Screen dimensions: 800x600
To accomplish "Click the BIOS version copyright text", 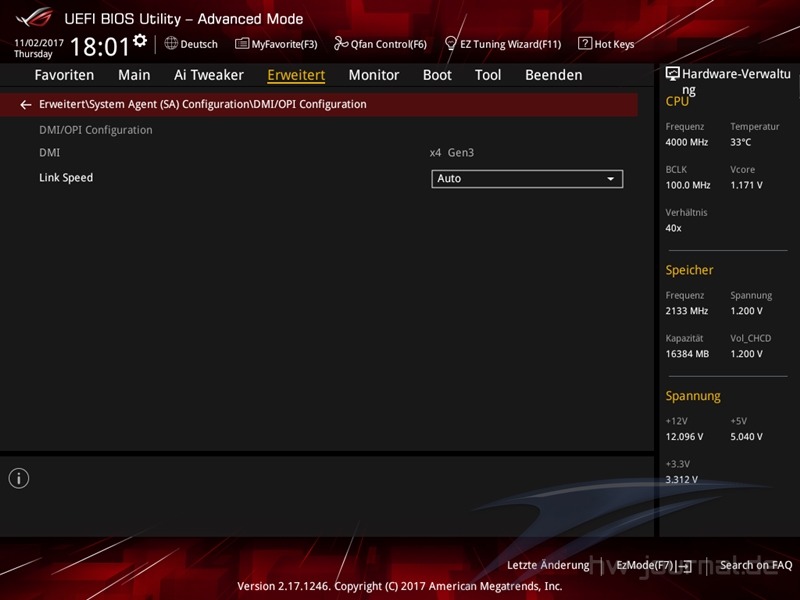I will pos(399,586).
